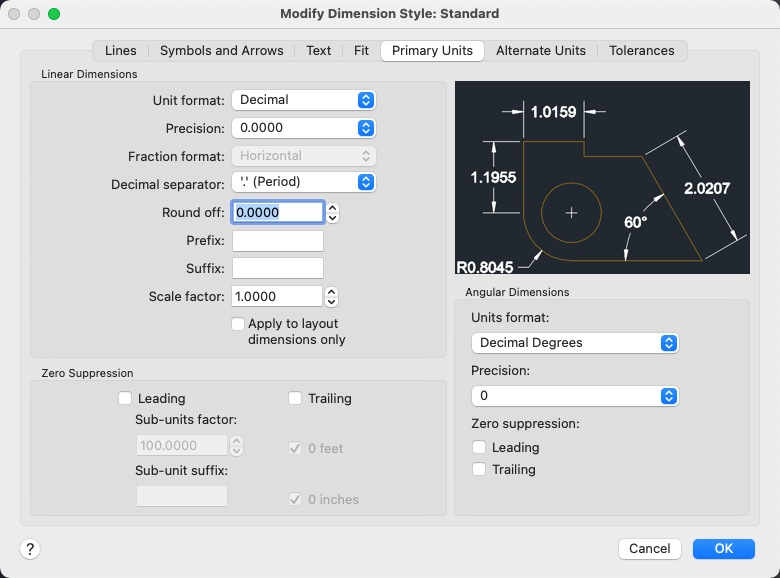Click the dimension style preview image
Viewport: 780px width, 578px height.
click(x=602, y=177)
